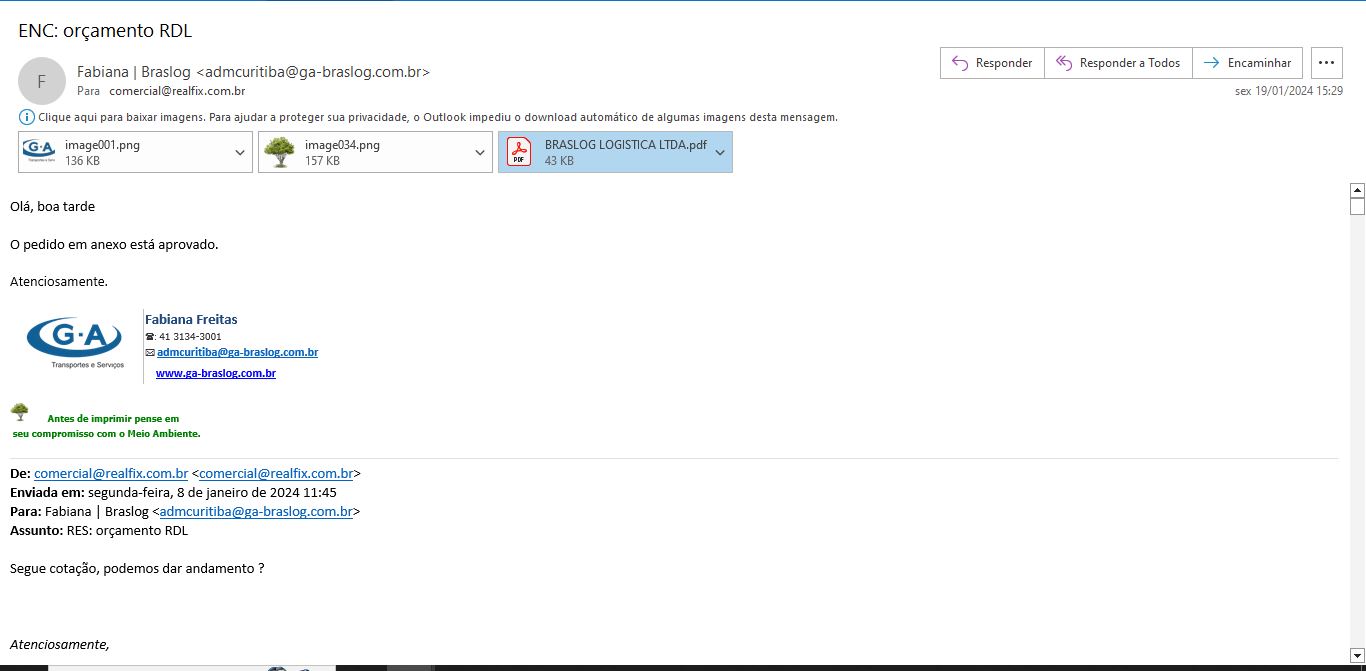This screenshot has width=1366, height=671.
Task: Click the Responder reply button
Action: click(x=992, y=63)
